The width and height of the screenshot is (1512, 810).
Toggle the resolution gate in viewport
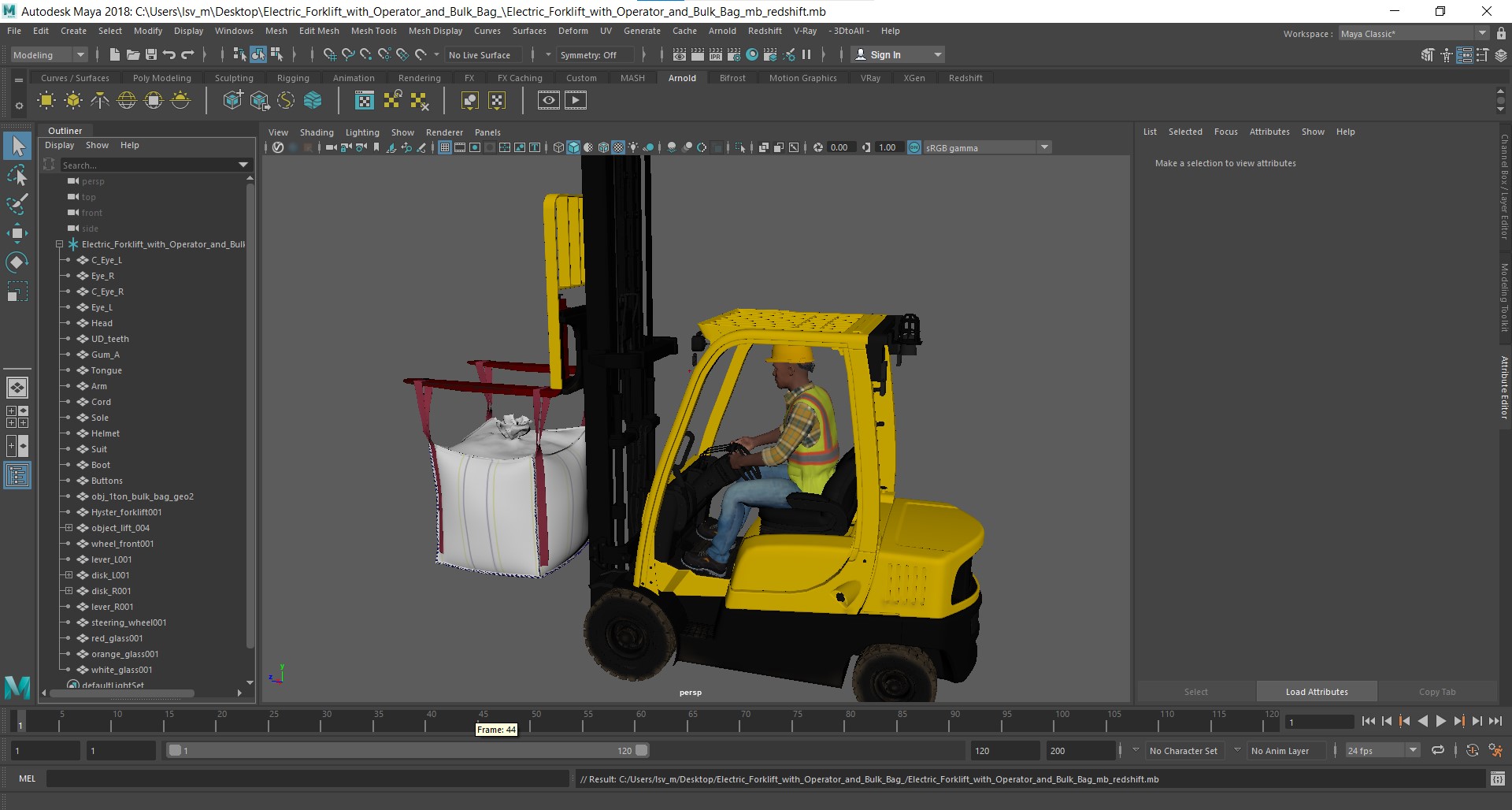pos(475,147)
